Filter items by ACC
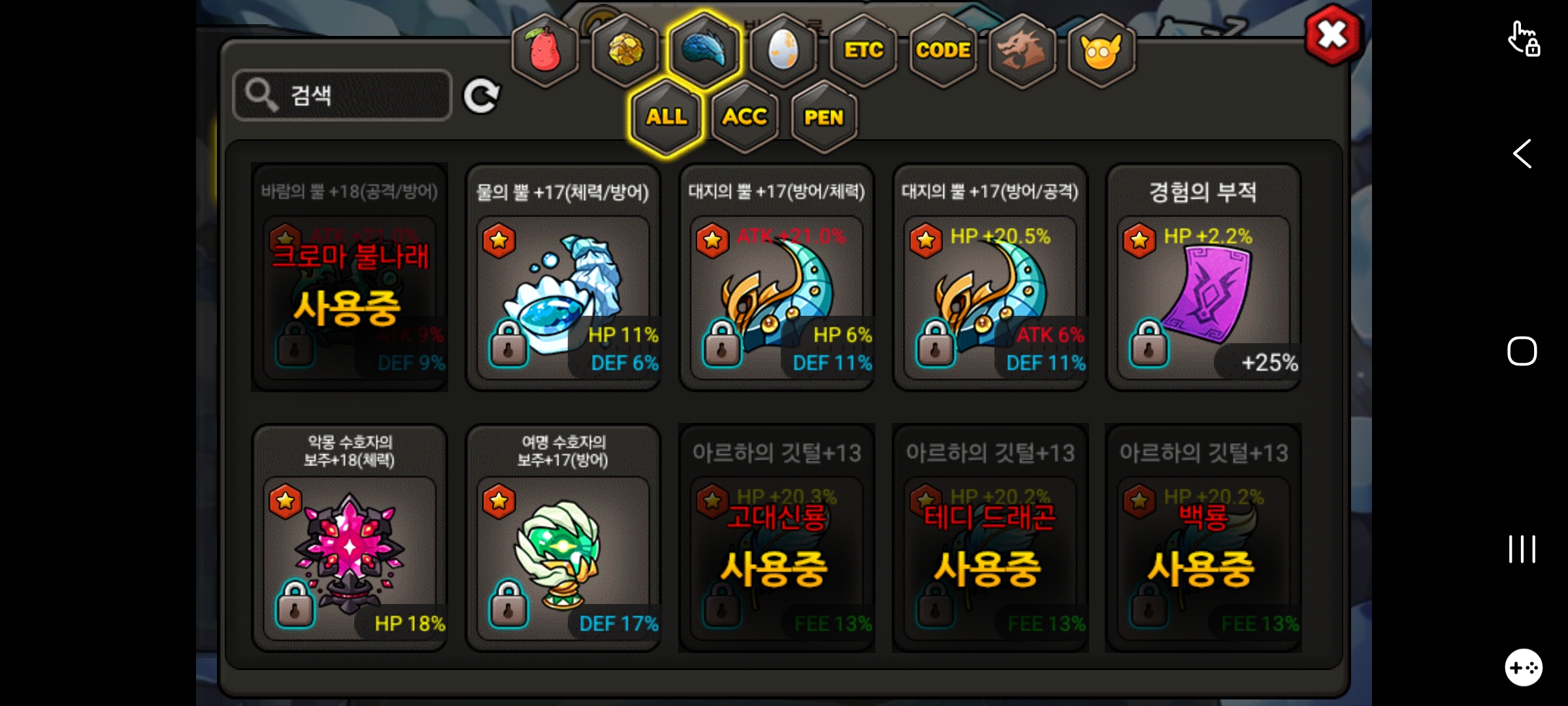The image size is (1568, 706). click(x=745, y=117)
